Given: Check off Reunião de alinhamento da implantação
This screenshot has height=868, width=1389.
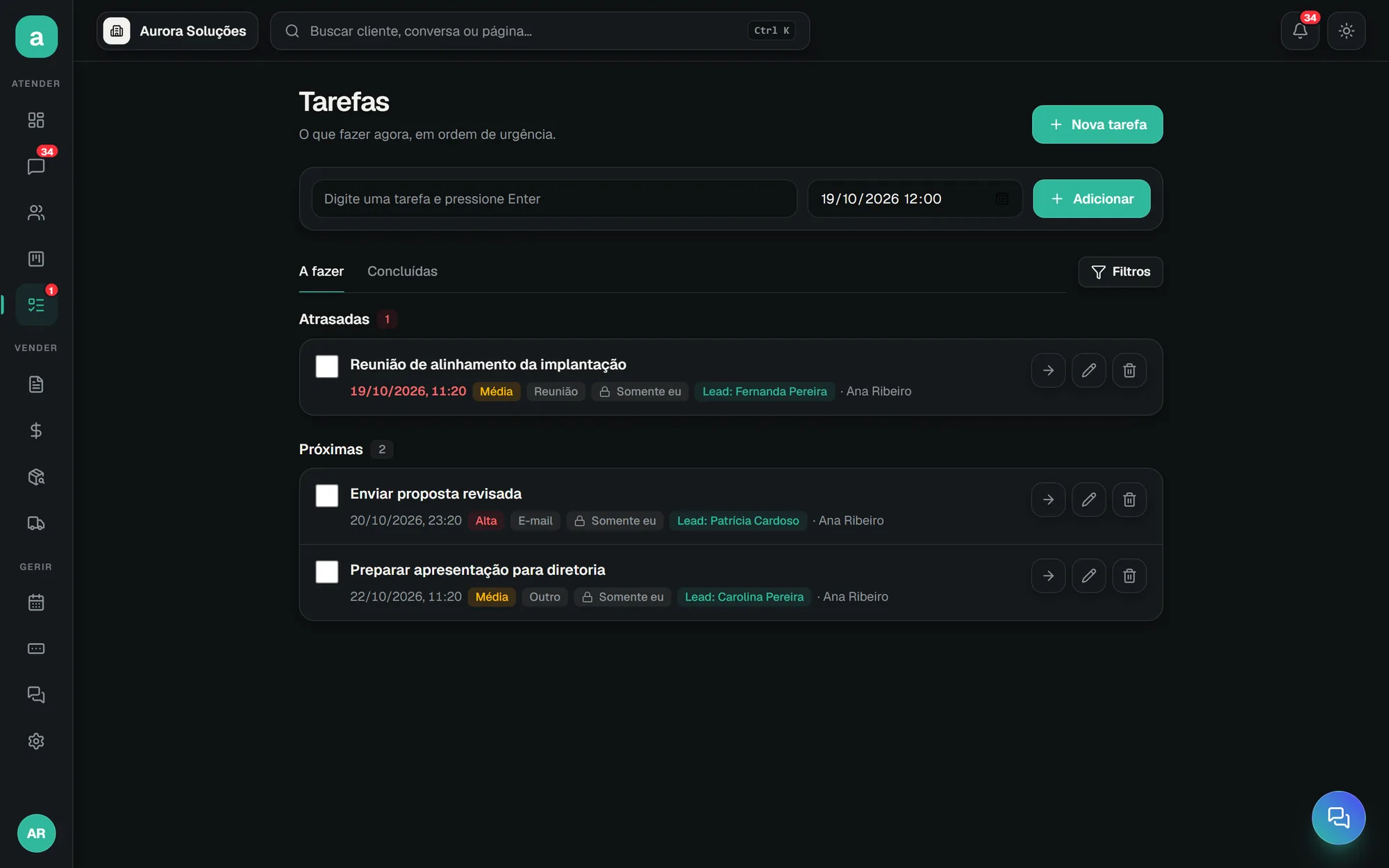Looking at the screenshot, I should point(327,366).
